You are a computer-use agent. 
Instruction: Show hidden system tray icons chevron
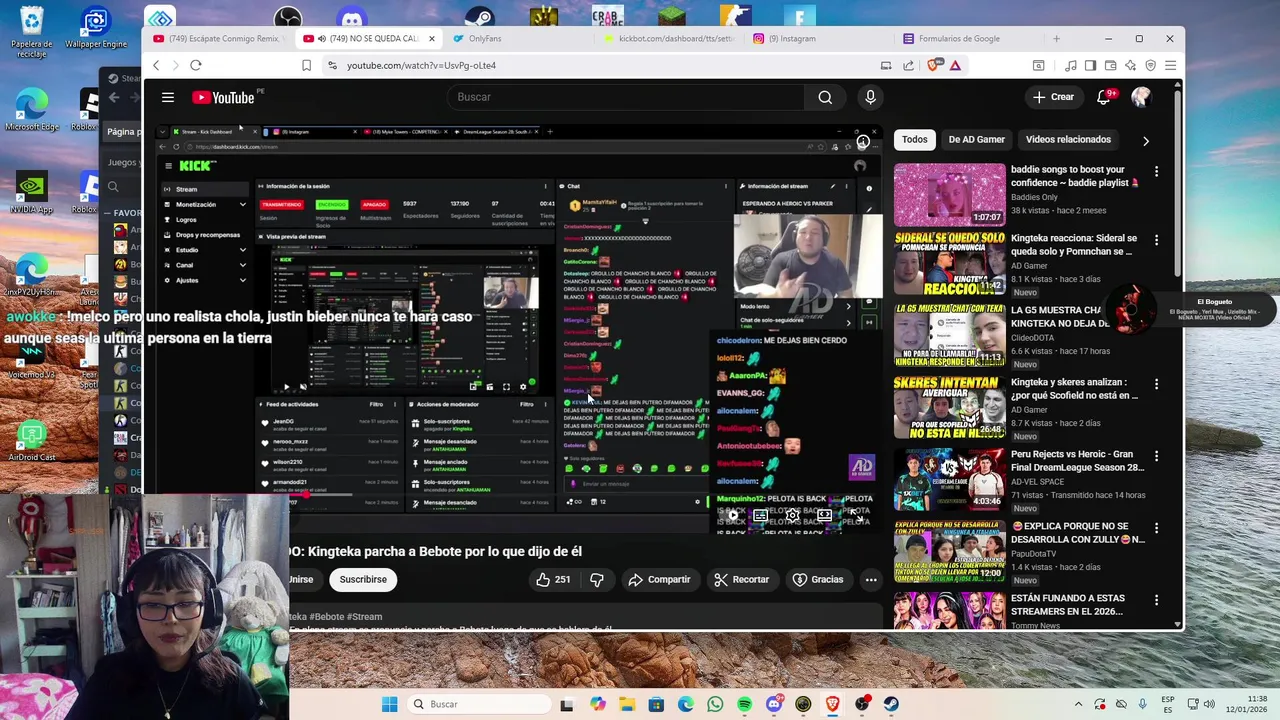[1078, 704]
